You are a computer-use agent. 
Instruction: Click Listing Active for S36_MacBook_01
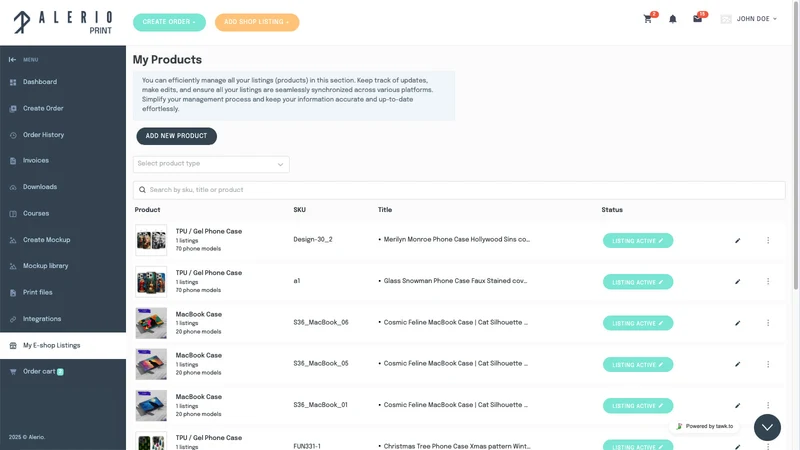pyautogui.click(x=638, y=406)
